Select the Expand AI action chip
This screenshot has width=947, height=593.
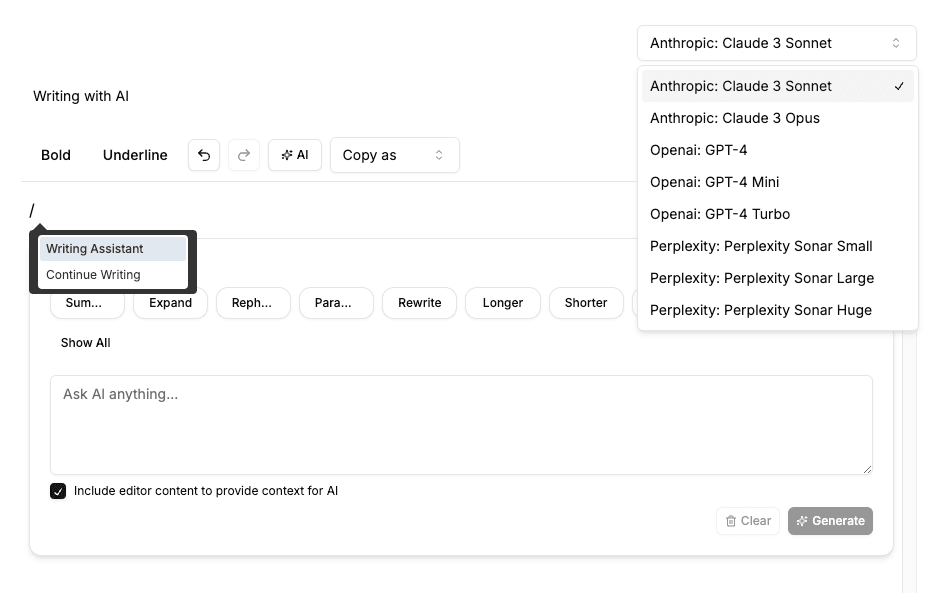[x=170, y=302]
